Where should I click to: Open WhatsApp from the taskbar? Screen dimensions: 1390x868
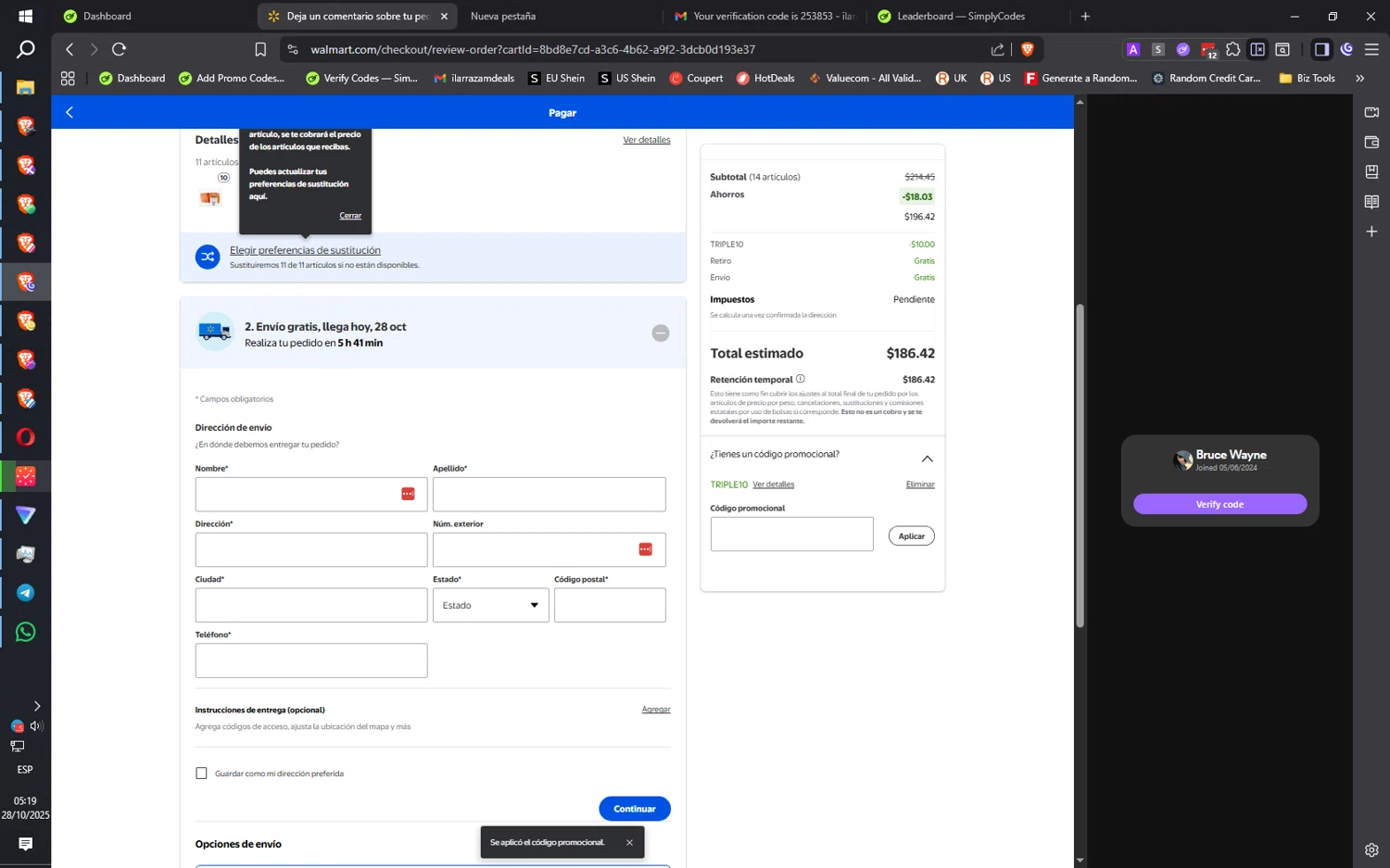25,632
